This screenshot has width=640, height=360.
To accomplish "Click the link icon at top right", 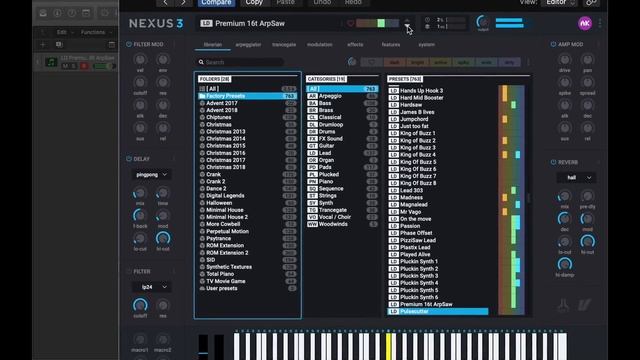I will coord(591,2).
